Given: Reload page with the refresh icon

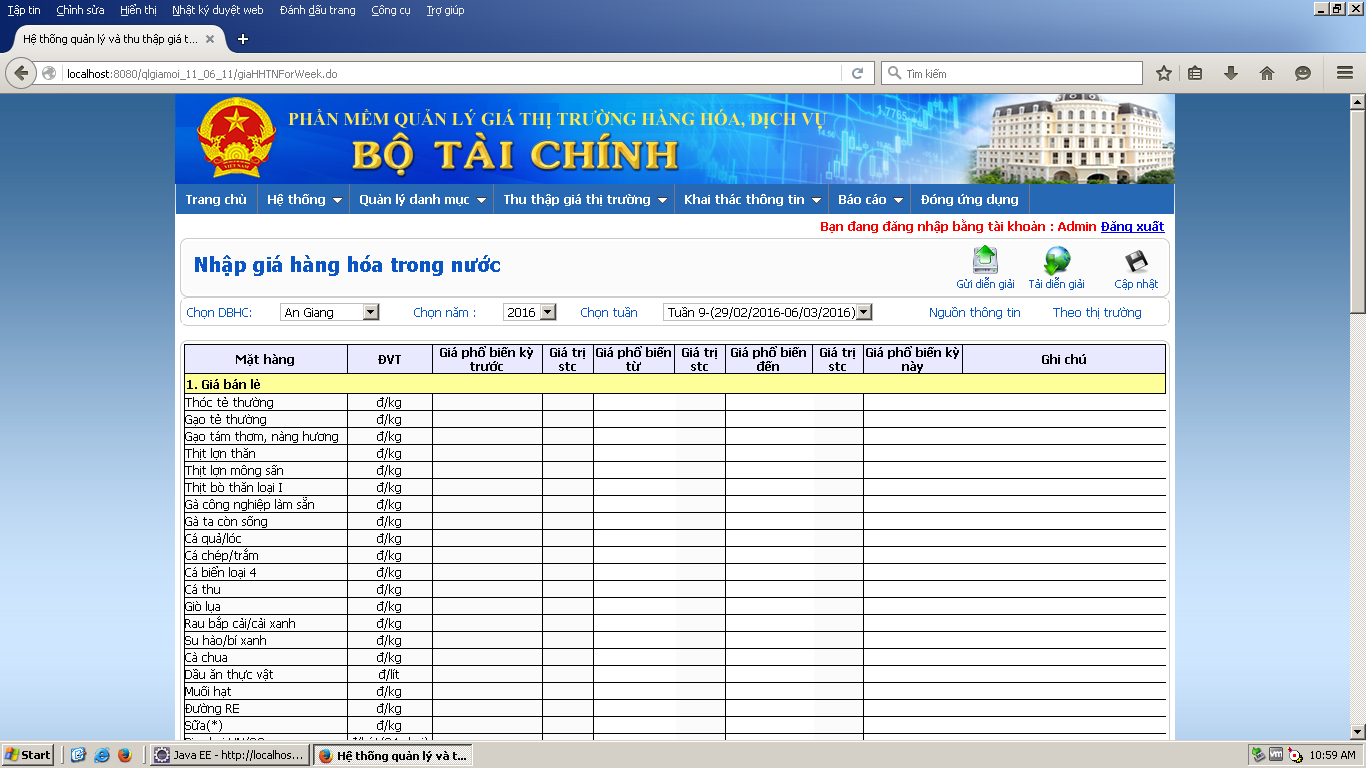Looking at the screenshot, I should (x=857, y=73).
